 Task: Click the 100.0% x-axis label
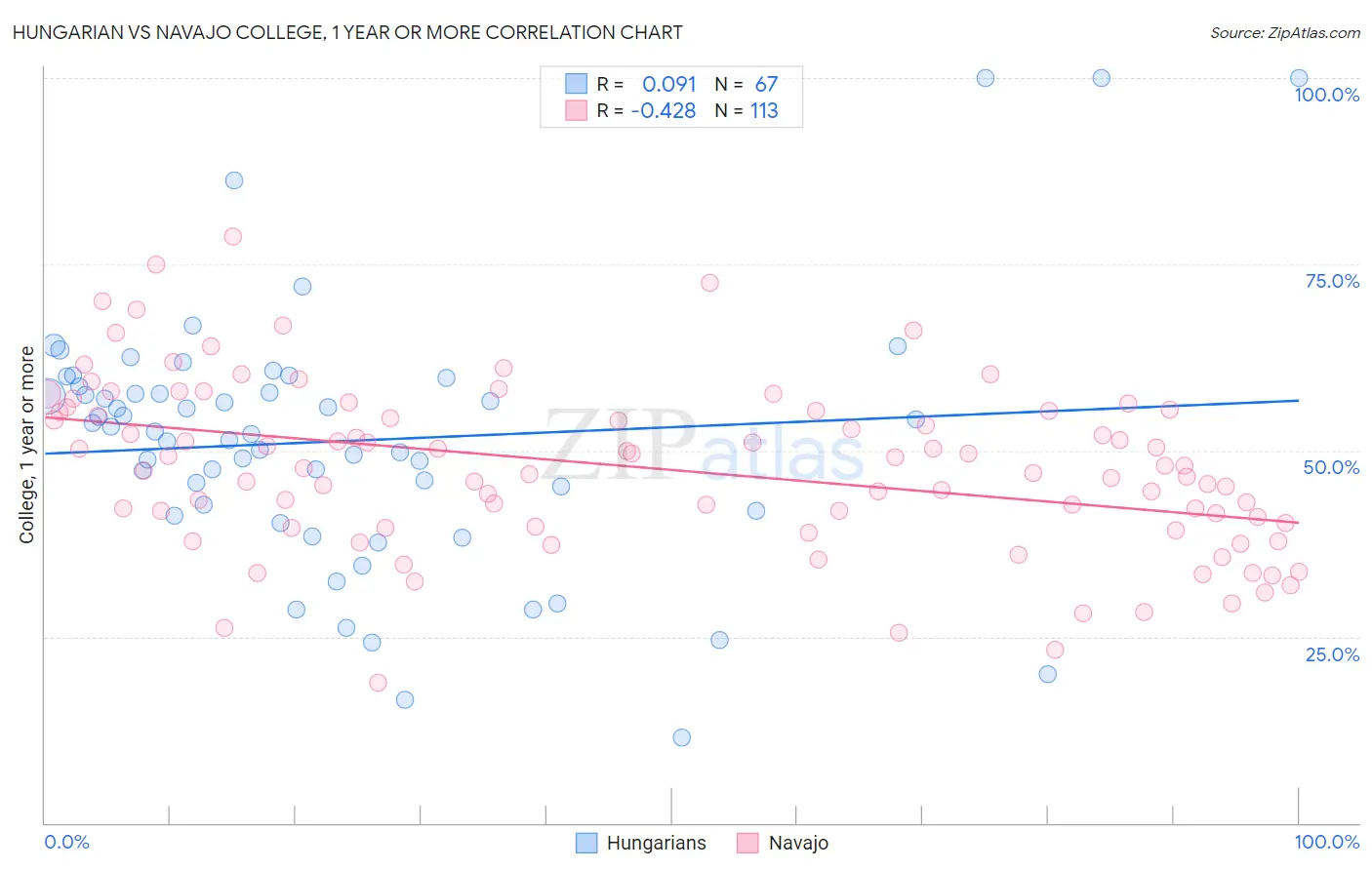(x=1327, y=842)
